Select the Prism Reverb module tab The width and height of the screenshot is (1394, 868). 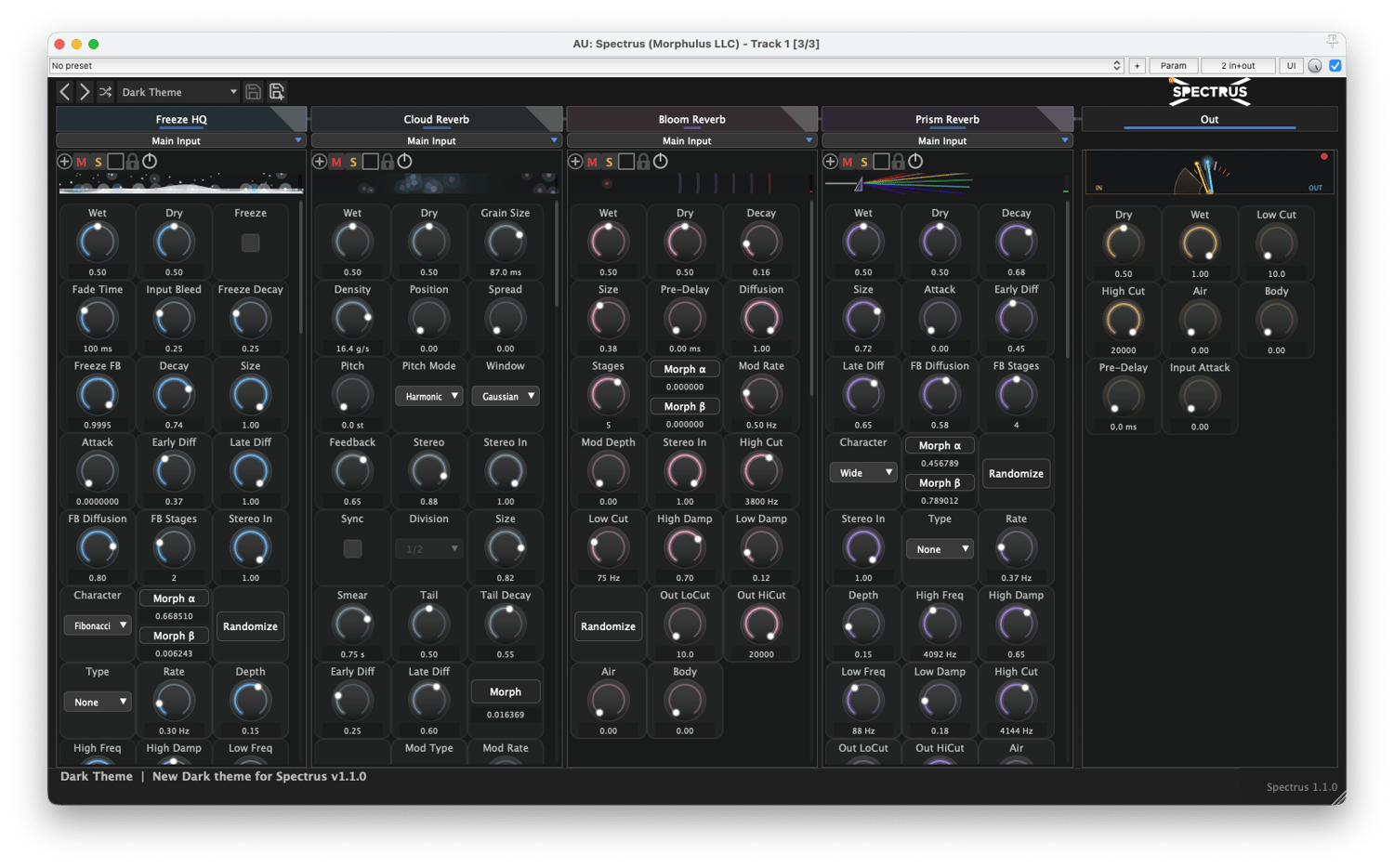click(948, 119)
